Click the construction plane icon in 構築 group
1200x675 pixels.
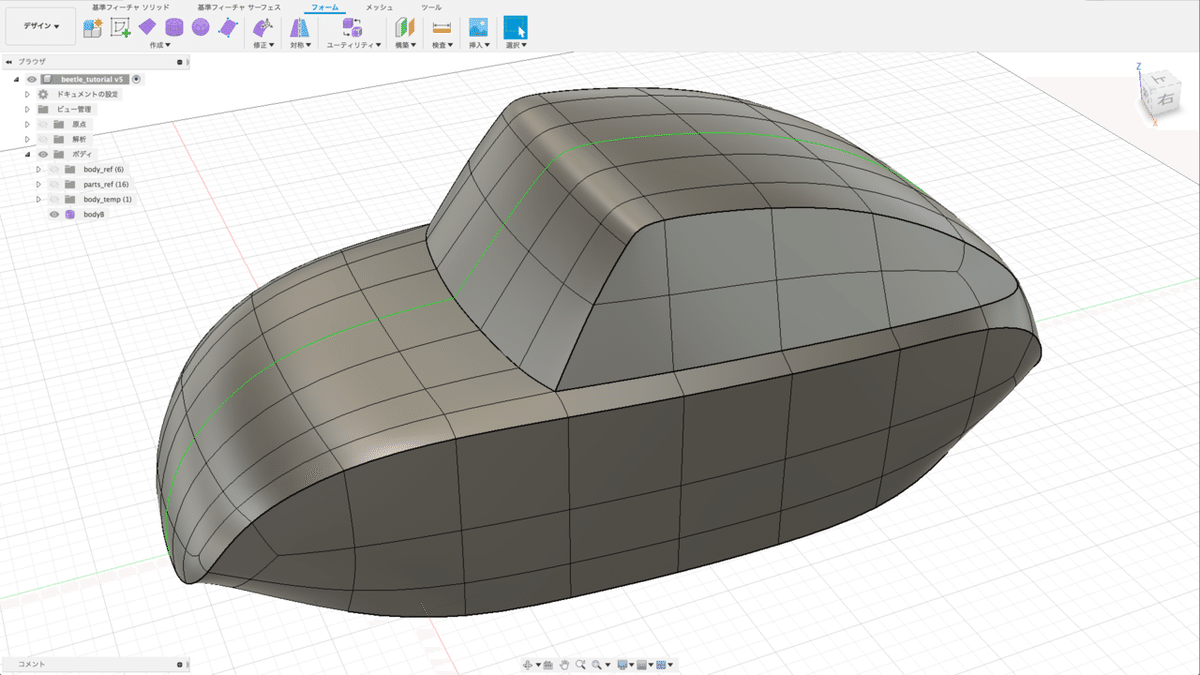coord(404,28)
